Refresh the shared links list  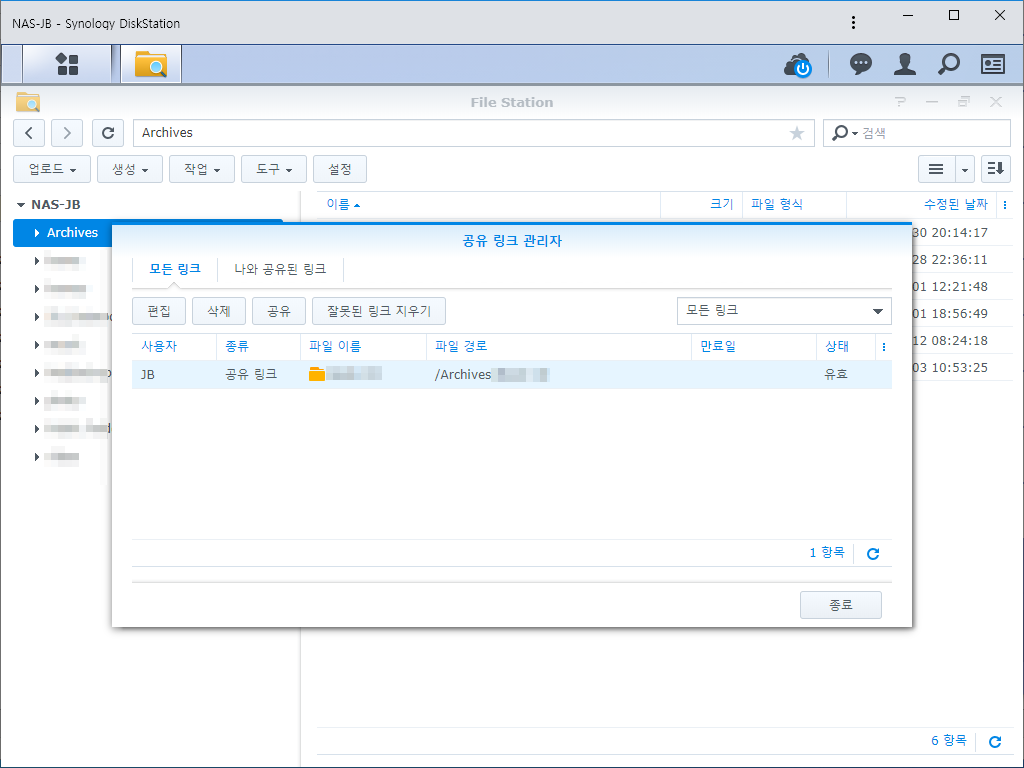(872, 554)
